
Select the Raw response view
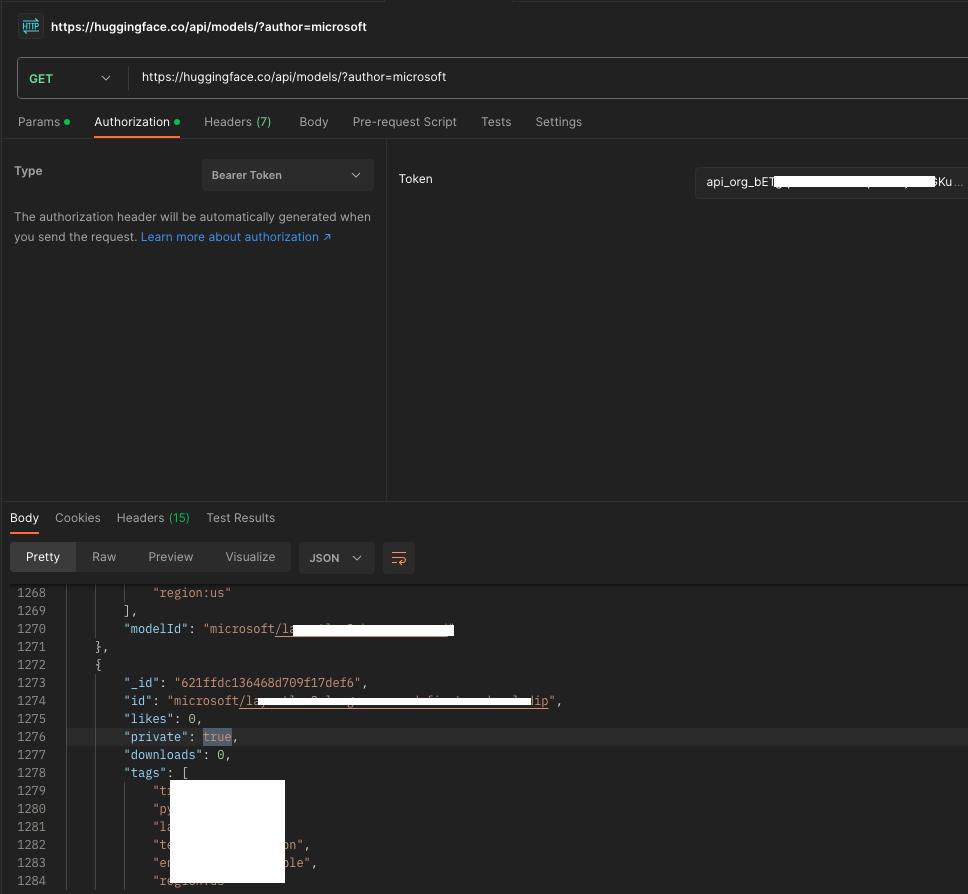104,556
